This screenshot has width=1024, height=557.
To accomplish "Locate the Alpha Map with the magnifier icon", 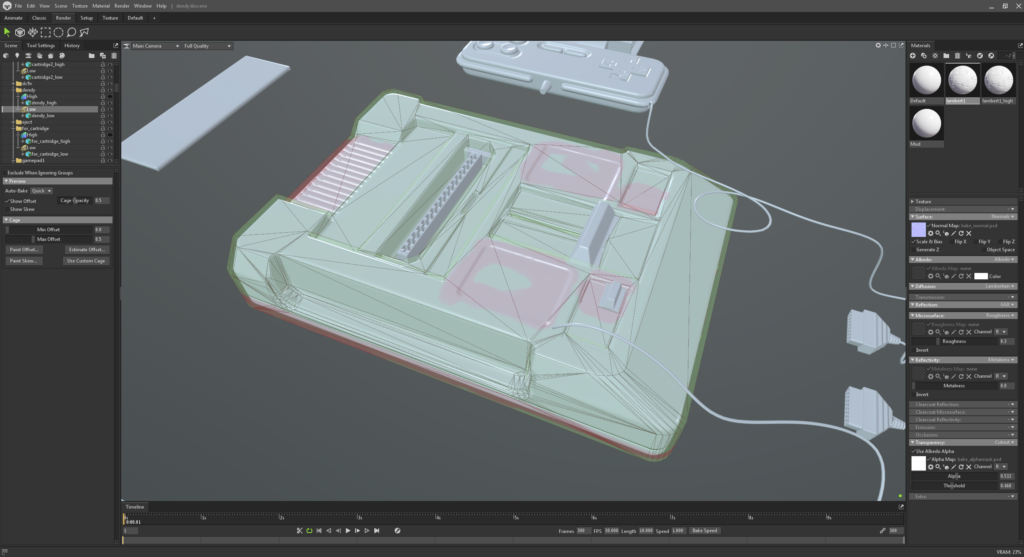I will [x=938, y=467].
